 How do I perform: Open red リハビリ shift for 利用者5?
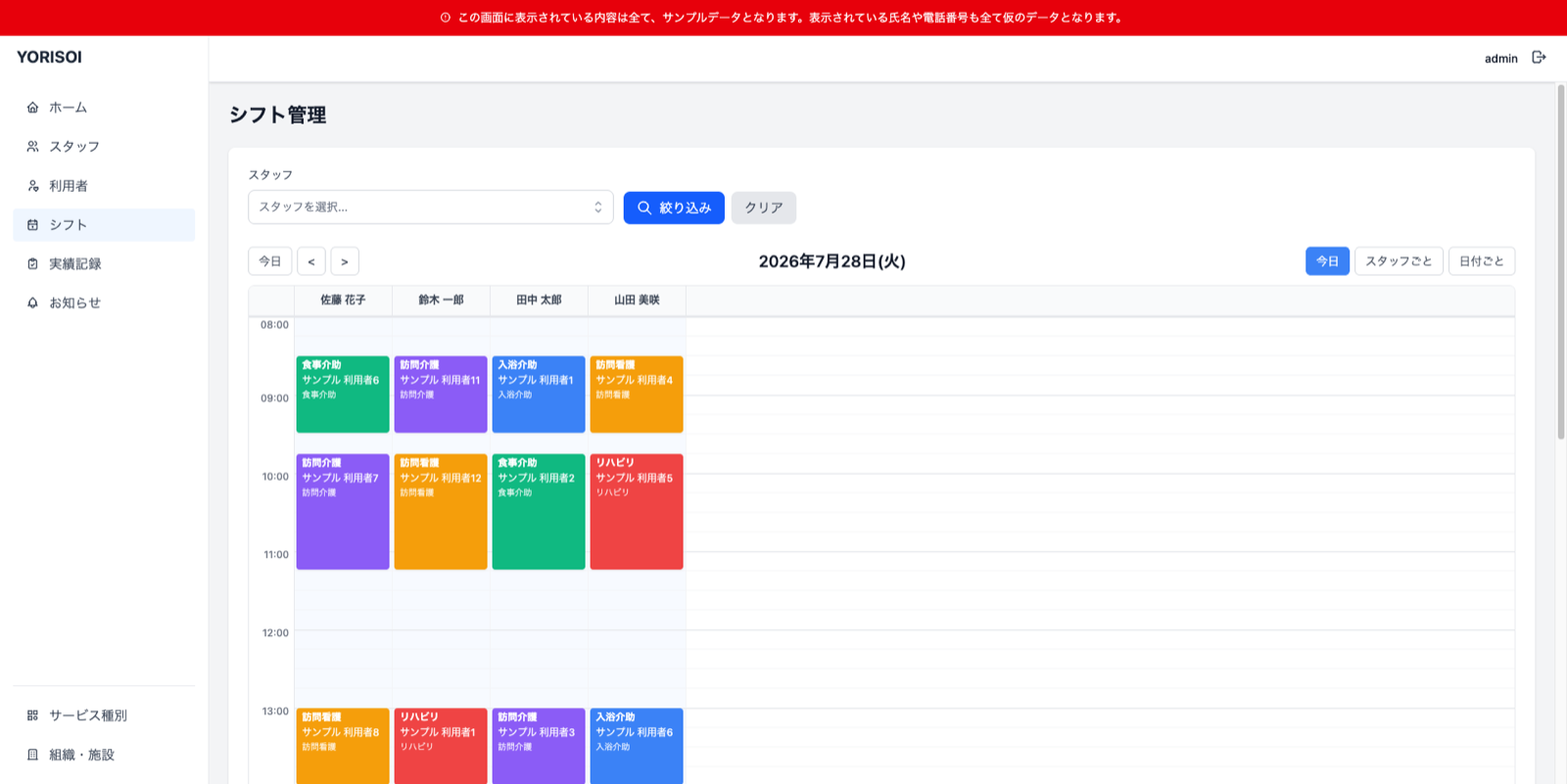pos(637,512)
